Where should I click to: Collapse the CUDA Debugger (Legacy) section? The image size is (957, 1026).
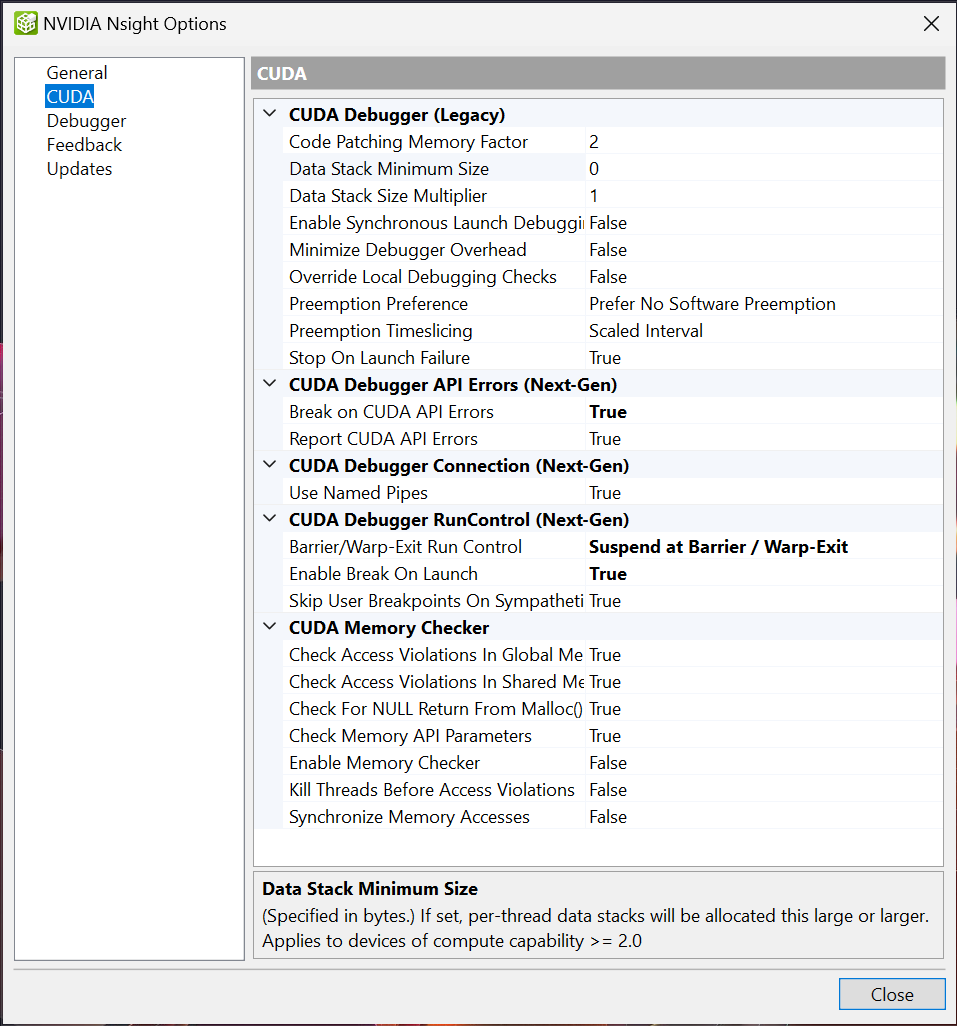[x=270, y=114]
